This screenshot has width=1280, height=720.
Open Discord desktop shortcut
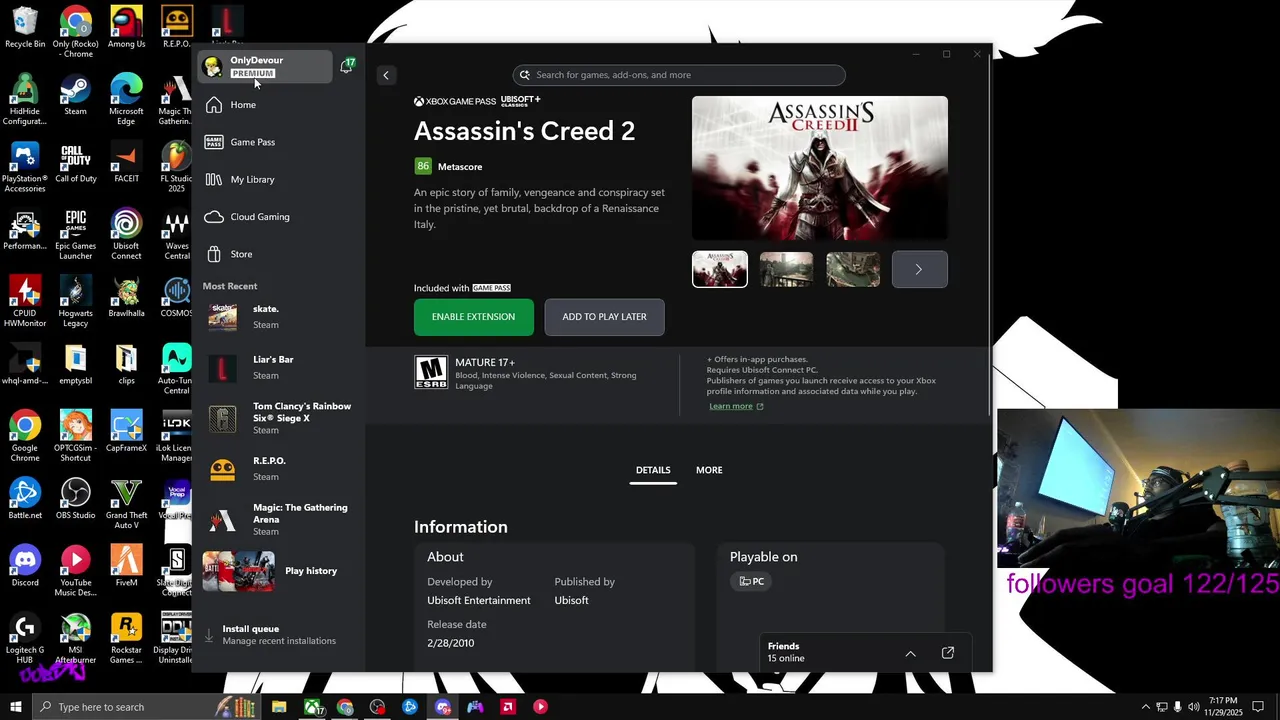click(25, 566)
